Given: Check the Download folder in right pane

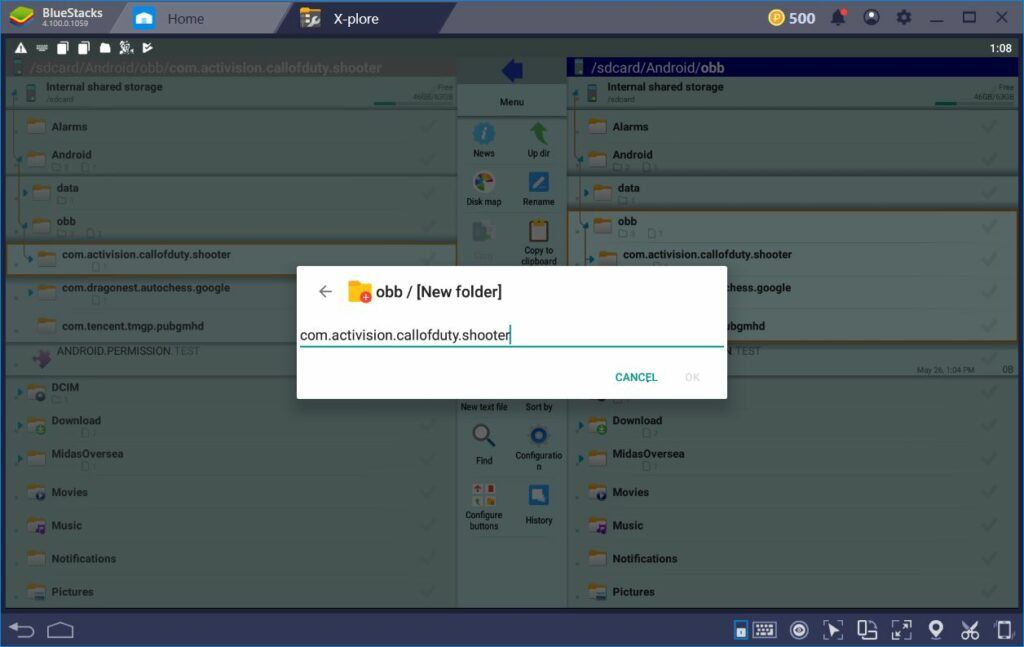Looking at the screenshot, I should tap(989, 425).
